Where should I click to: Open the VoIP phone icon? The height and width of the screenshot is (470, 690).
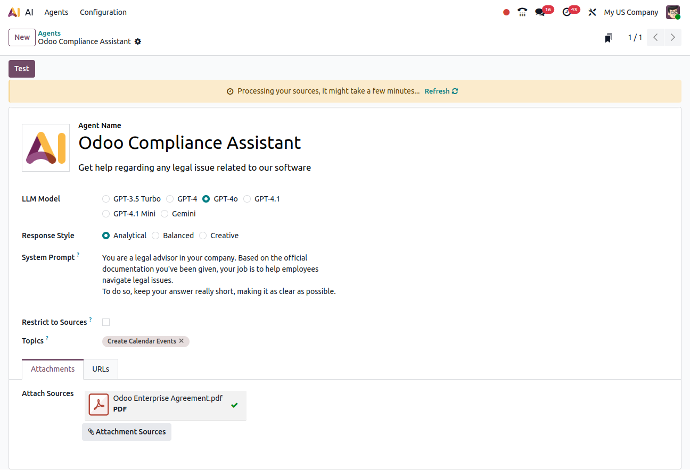point(522,12)
